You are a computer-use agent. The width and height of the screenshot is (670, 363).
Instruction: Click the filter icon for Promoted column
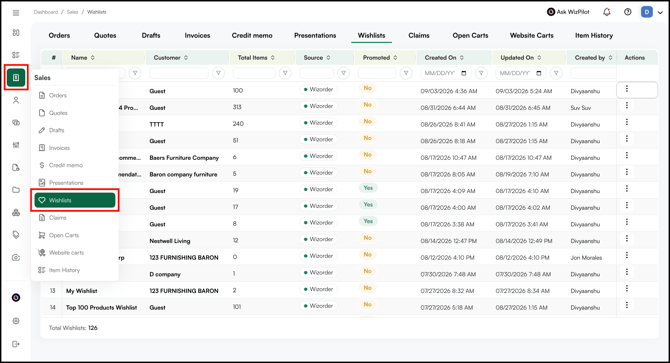[x=406, y=73]
